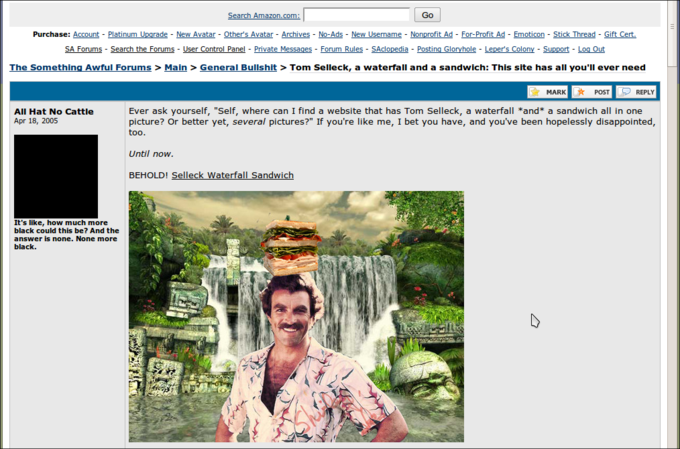Open the Selleck Waterfall Sandwich link
680x449 pixels.
(232, 175)
